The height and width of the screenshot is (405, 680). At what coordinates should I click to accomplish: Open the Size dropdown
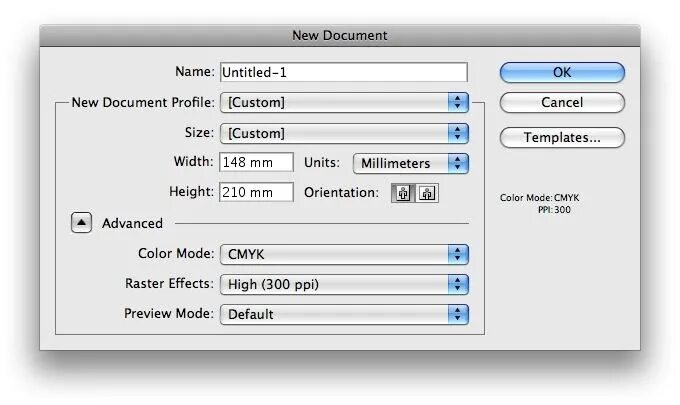coord(344,133)
